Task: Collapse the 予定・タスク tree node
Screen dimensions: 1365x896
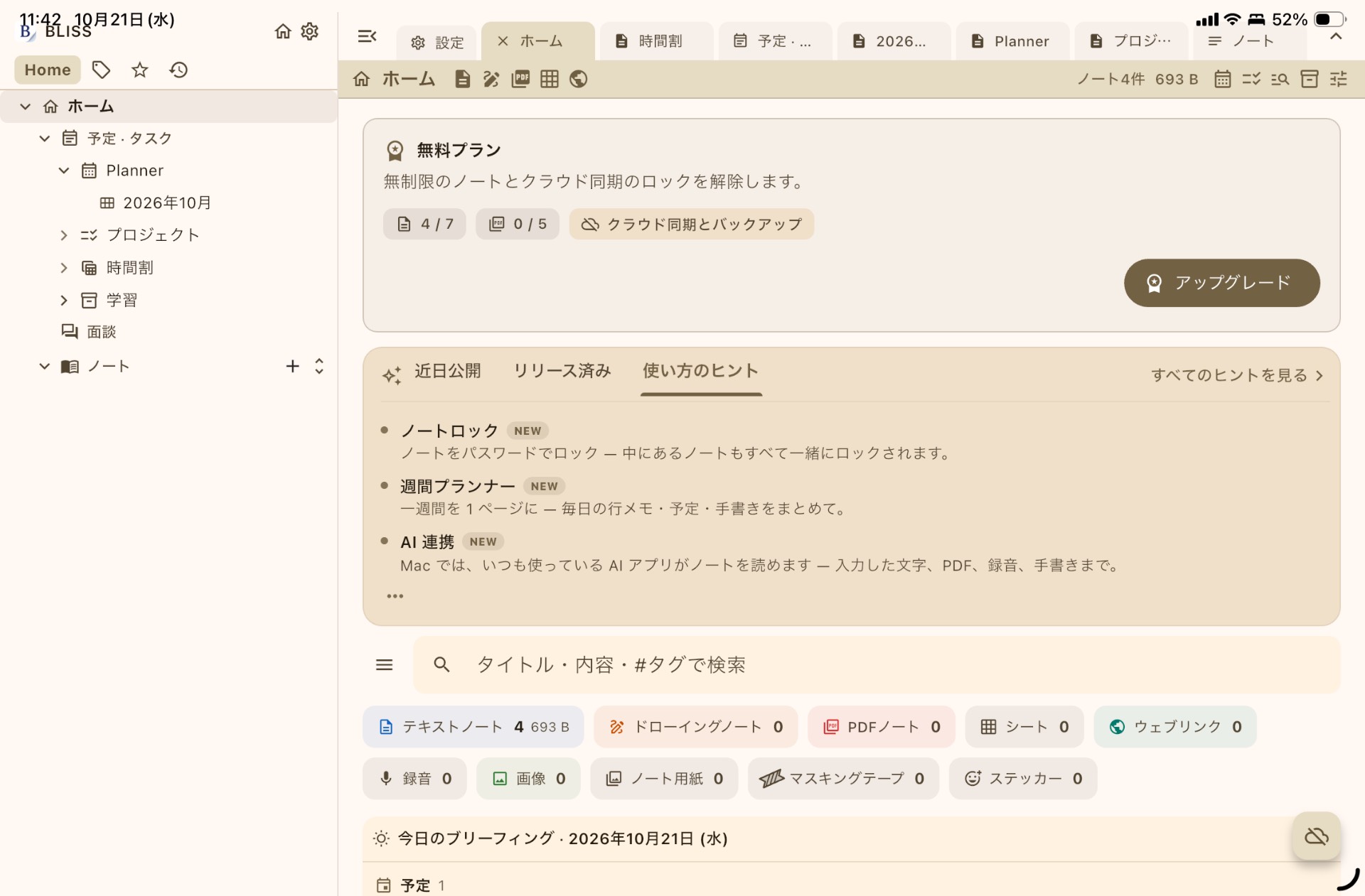Action: [x=45, y=139]
